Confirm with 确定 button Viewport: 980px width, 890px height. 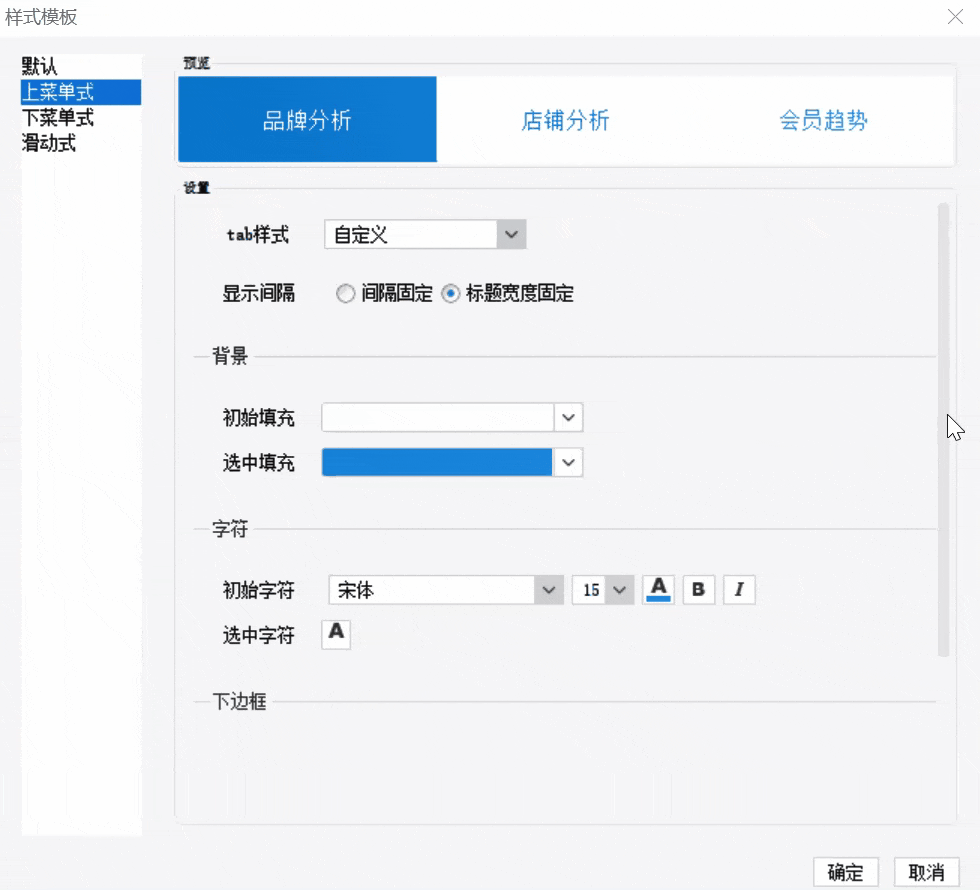pos(846,872)
